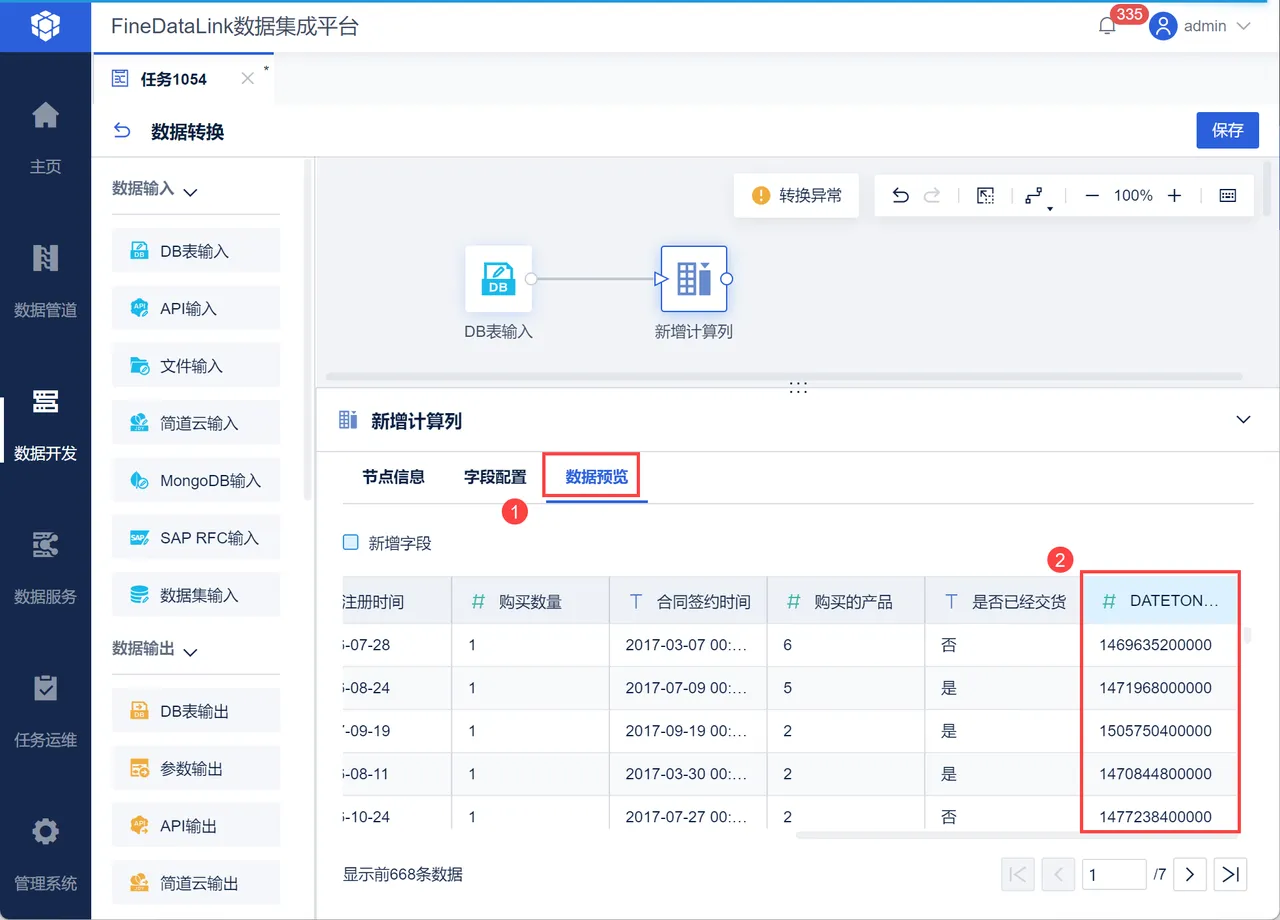Pick MongoDB输入 from the operator list
The image size is (1280, 920).
[196, 480]
